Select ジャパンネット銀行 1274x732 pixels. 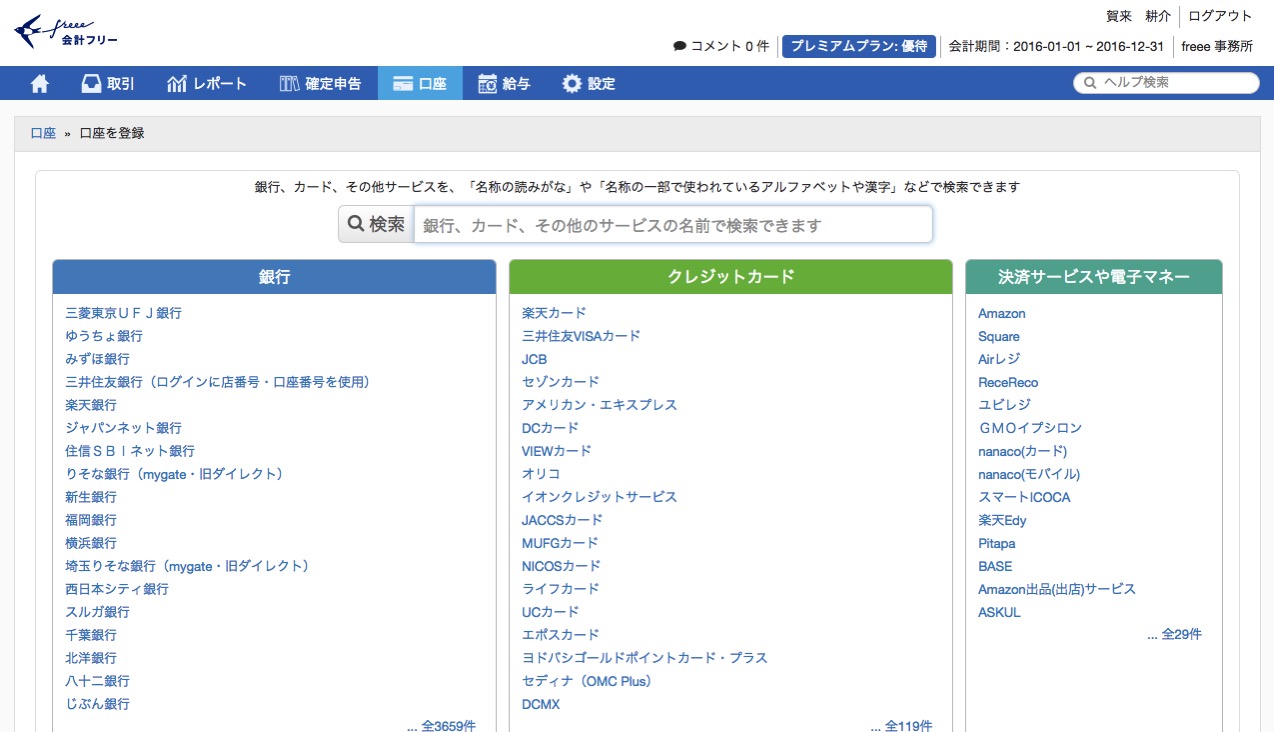coord(123,428)
